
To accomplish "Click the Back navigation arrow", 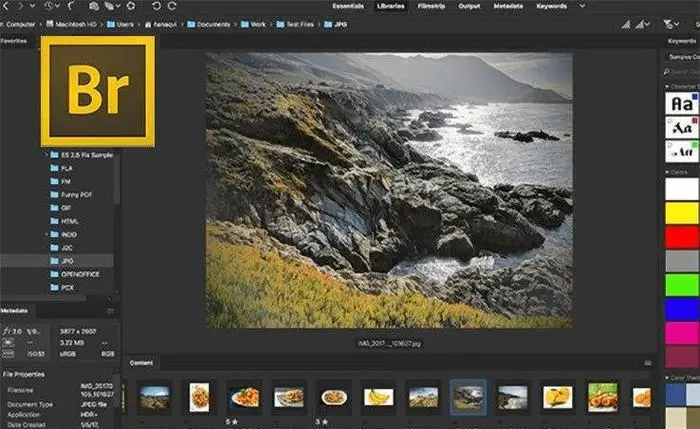I will pos(5,6).
